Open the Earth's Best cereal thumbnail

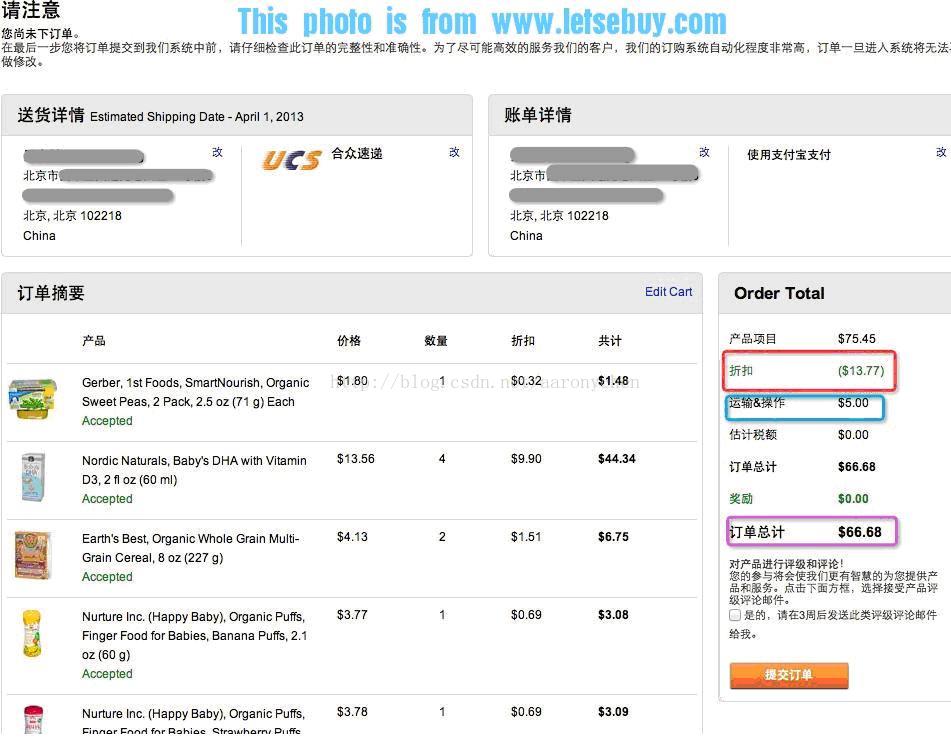33,555
